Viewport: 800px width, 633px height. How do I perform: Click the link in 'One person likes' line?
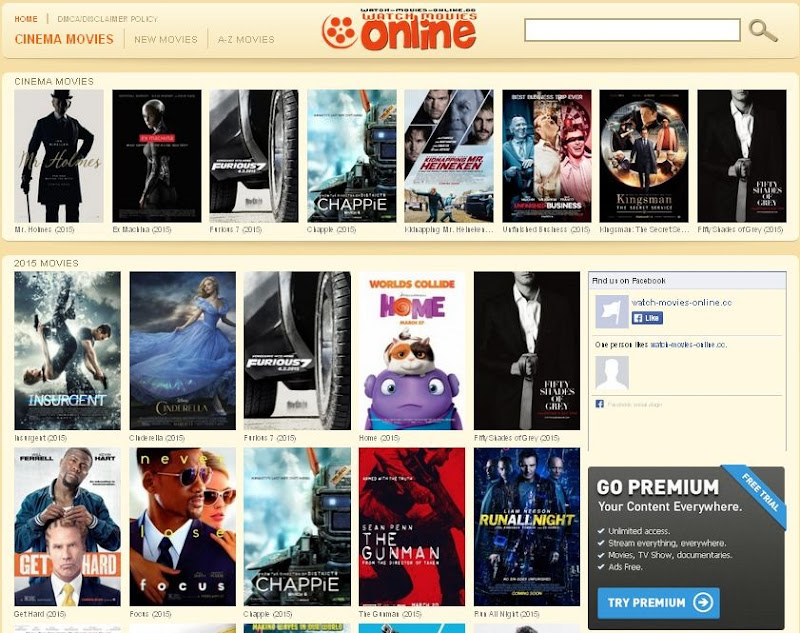pyautogui.click(x=688, y=345)
